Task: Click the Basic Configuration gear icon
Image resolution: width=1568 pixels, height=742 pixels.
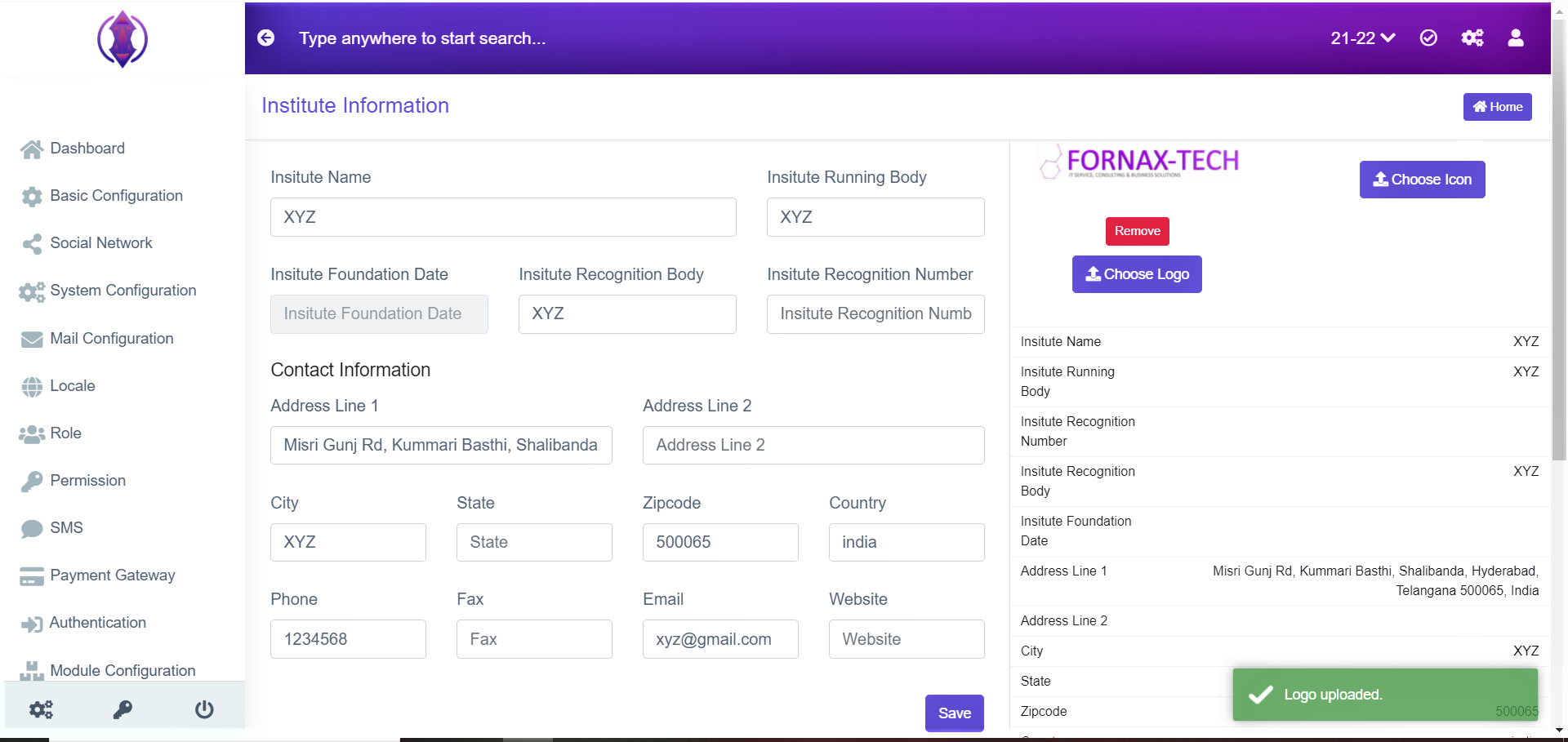Action: click(32, 196)
